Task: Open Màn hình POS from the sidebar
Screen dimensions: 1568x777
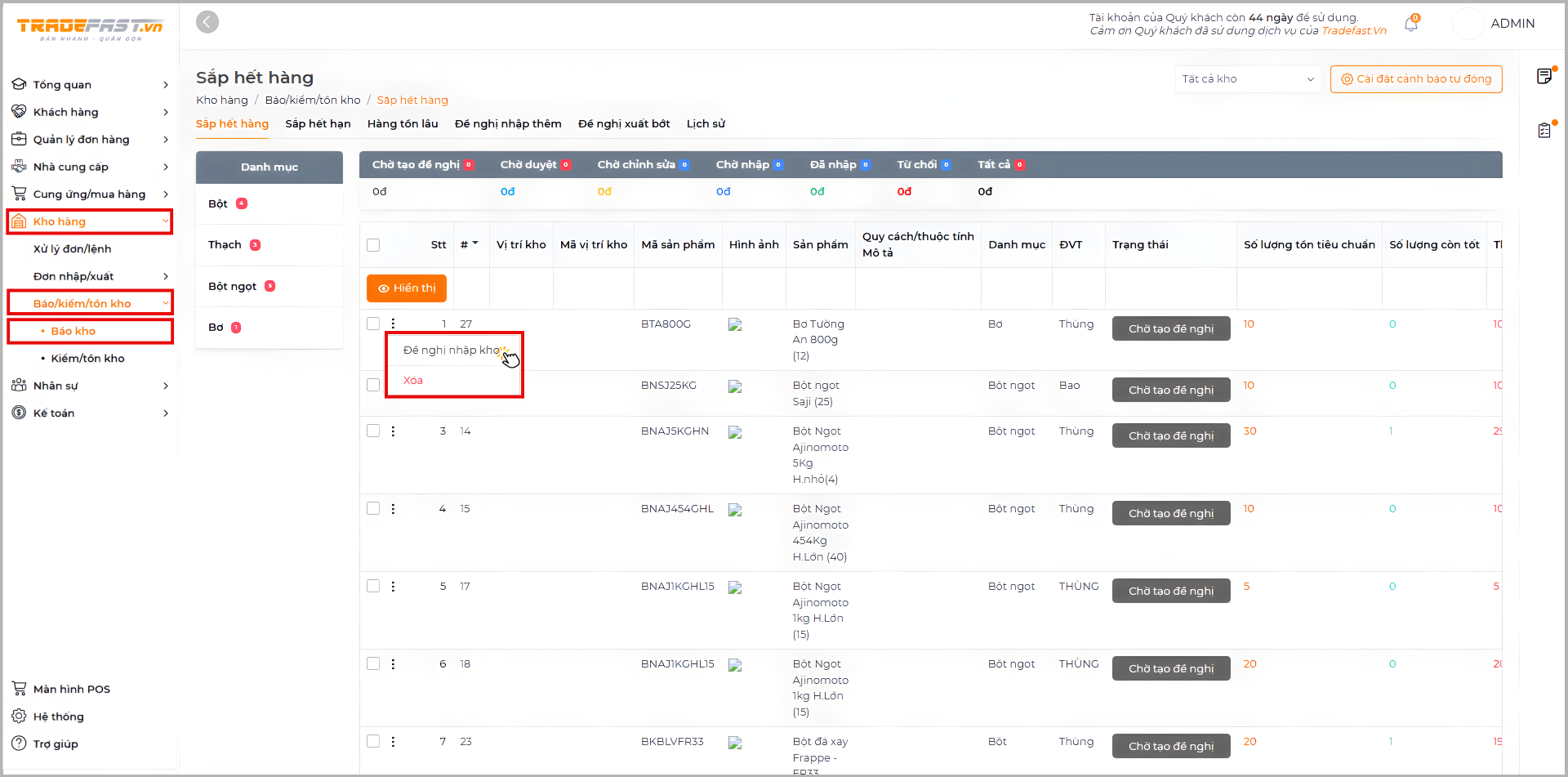Action: coord(71,689)
